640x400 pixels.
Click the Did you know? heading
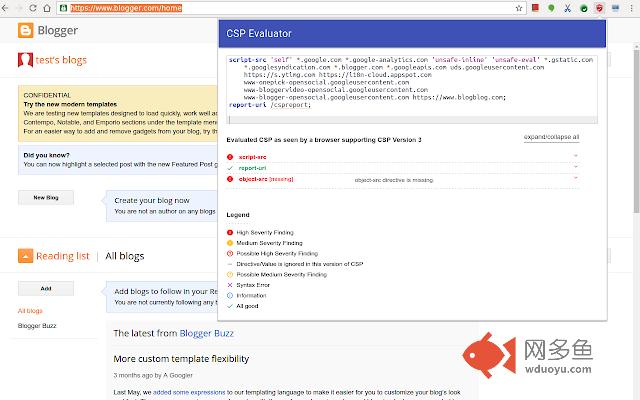coord(47,155)
